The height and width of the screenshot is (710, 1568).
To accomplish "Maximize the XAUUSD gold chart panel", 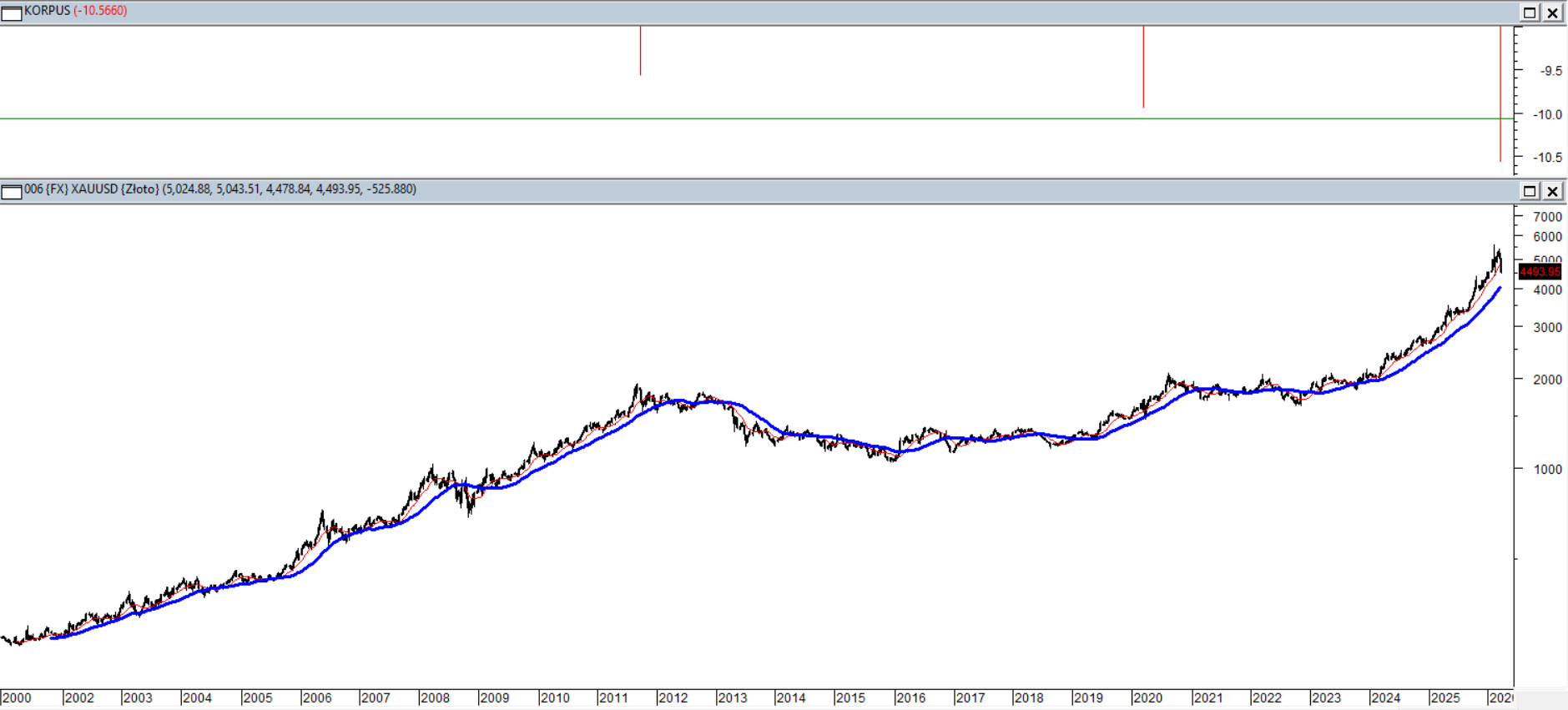I will [x=1529, y=191].
